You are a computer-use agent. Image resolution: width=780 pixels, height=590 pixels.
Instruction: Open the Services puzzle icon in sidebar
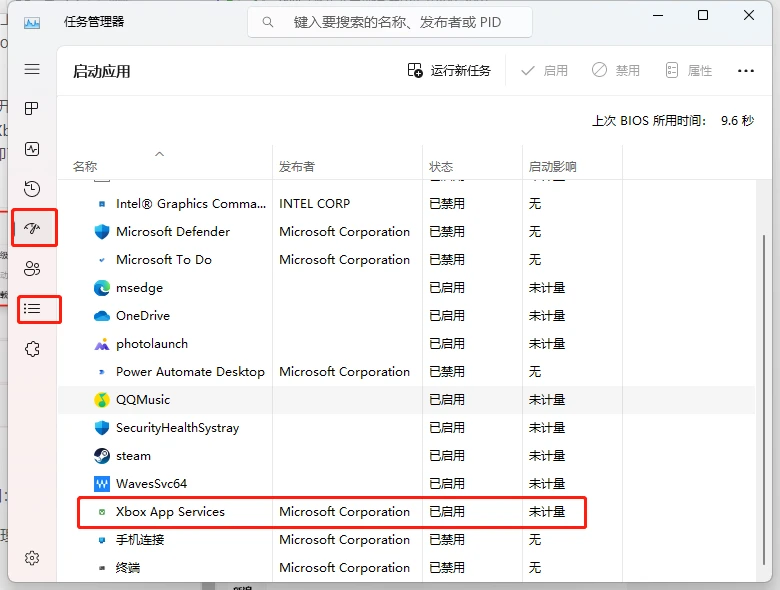click(x=32, y=349)
